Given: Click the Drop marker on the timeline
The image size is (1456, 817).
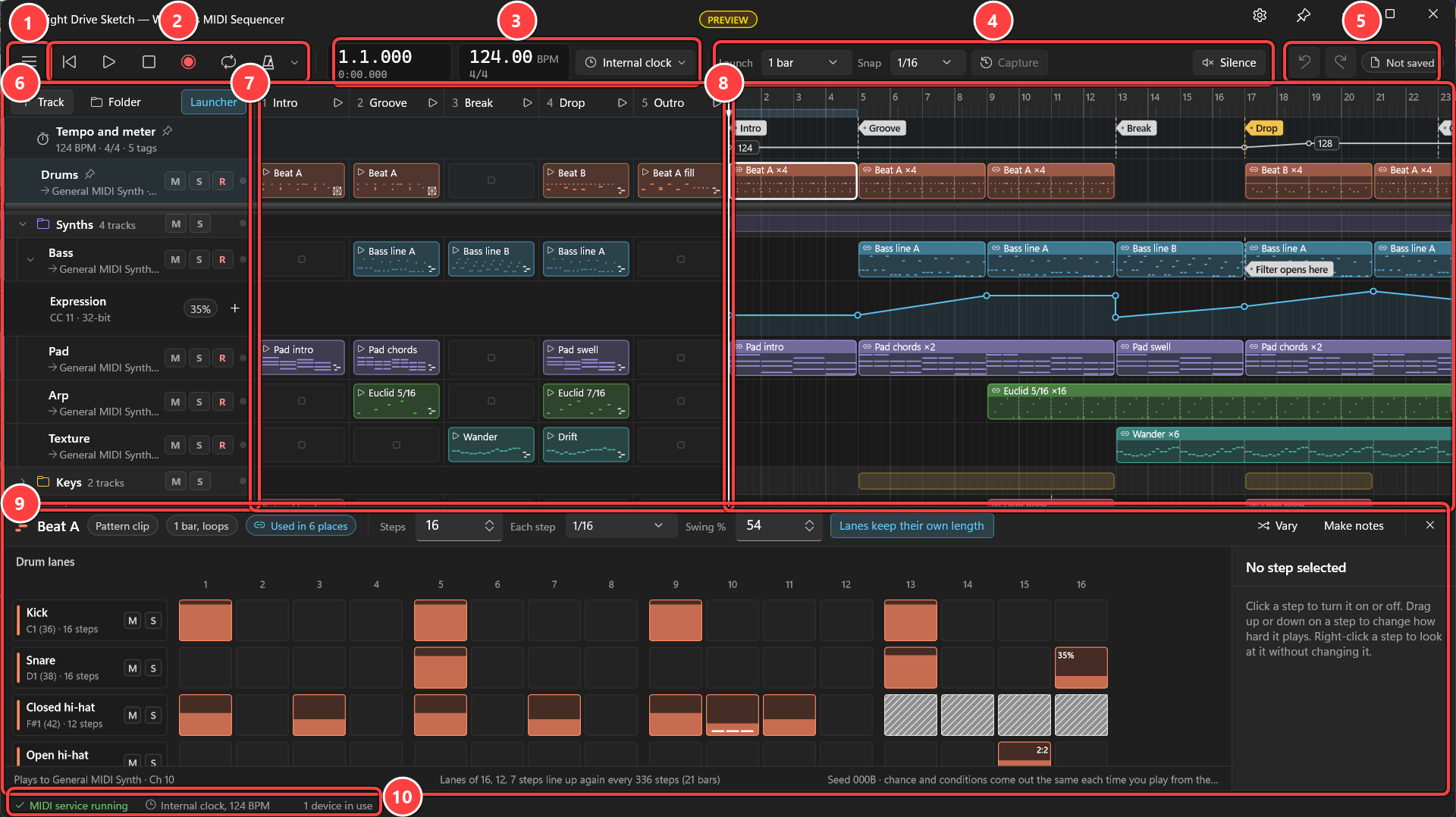Looking at the screenshot, I should 1264,128.
